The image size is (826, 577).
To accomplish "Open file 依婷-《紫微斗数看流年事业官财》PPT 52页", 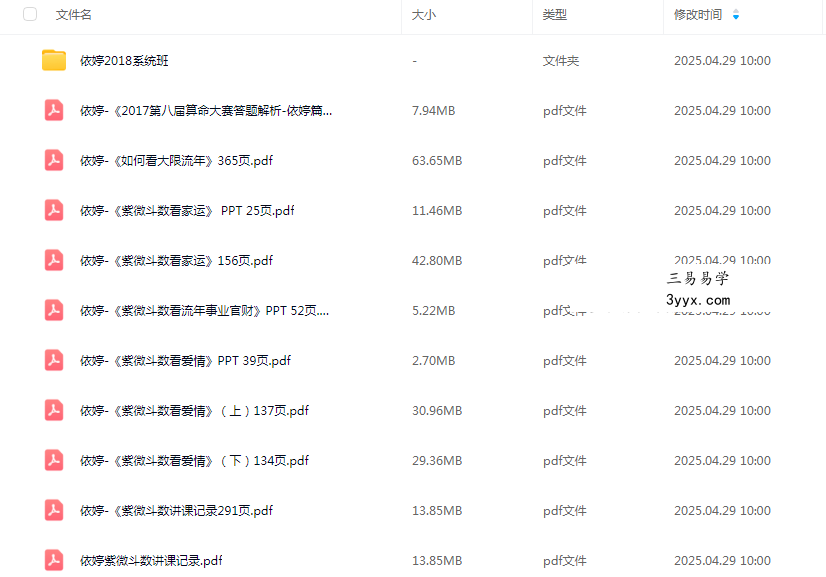I will (204, 311).
